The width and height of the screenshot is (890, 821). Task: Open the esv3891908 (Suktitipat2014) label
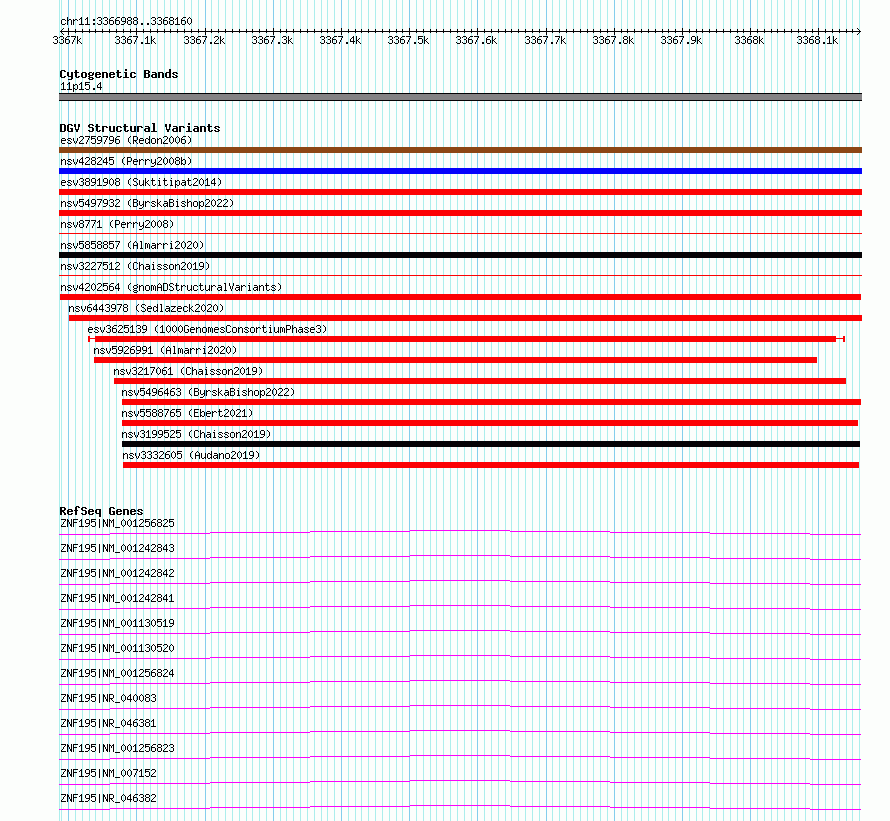tap(141, 182)
